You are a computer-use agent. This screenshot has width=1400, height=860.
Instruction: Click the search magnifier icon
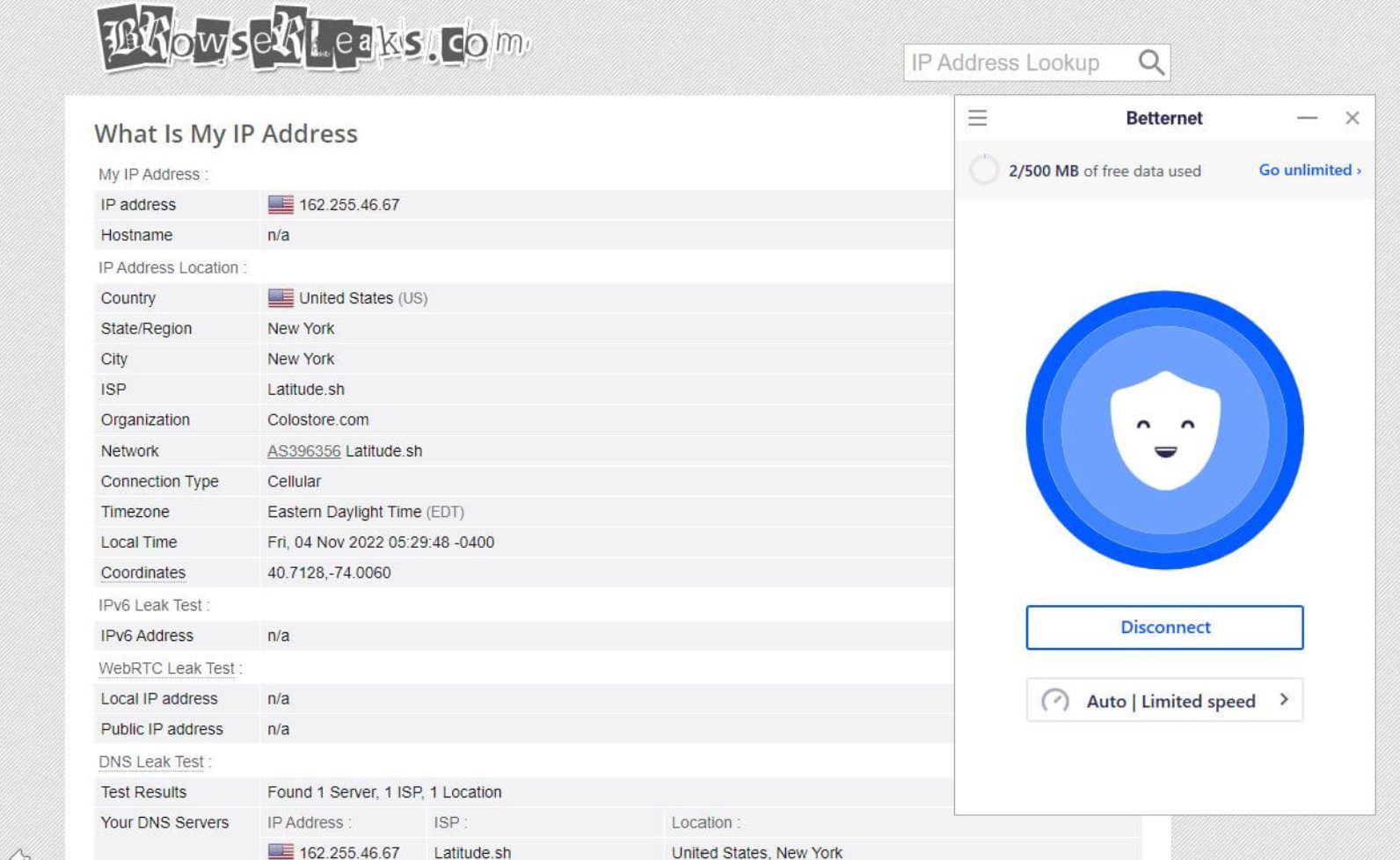(x=1151, y=62)
